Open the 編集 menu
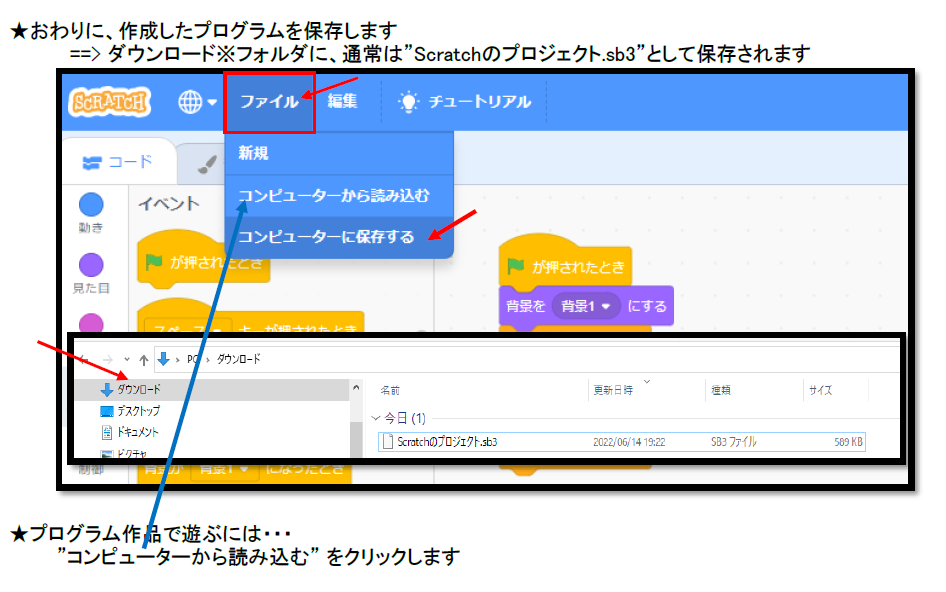Viewport: 946px width, 592px height. click(342, 102)
